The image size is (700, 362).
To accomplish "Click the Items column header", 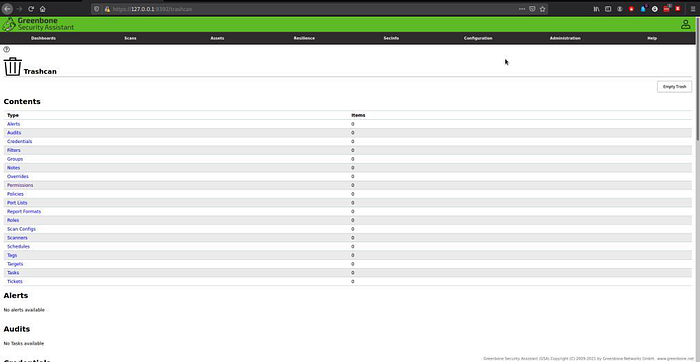I will (x=358, y=115).
